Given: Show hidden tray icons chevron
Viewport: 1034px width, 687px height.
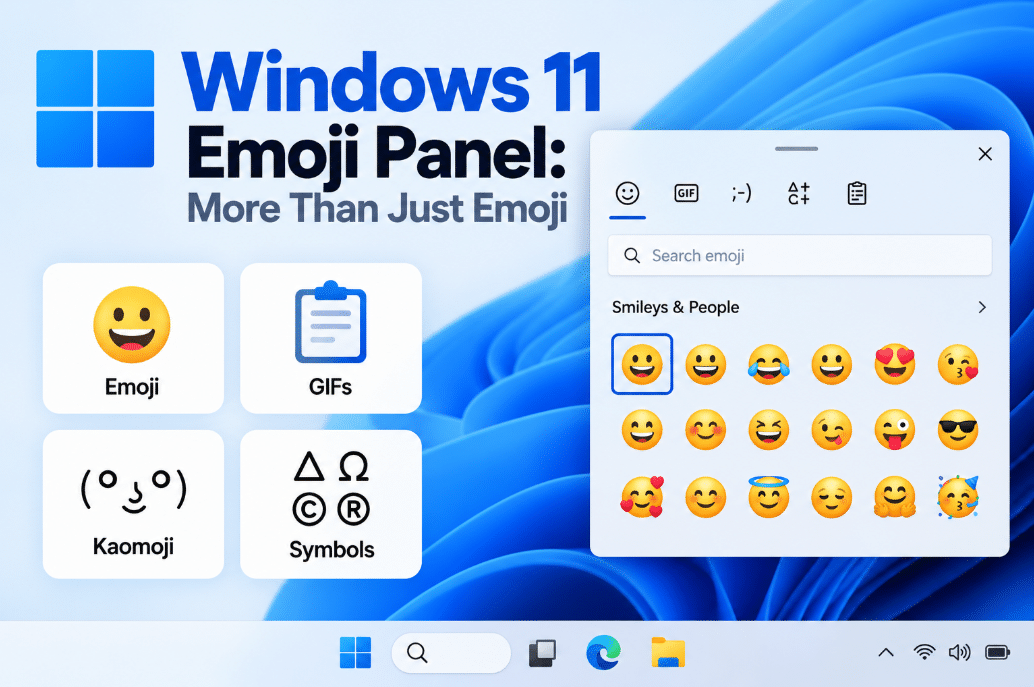Looking at the screenshot, I should [886, 653].
